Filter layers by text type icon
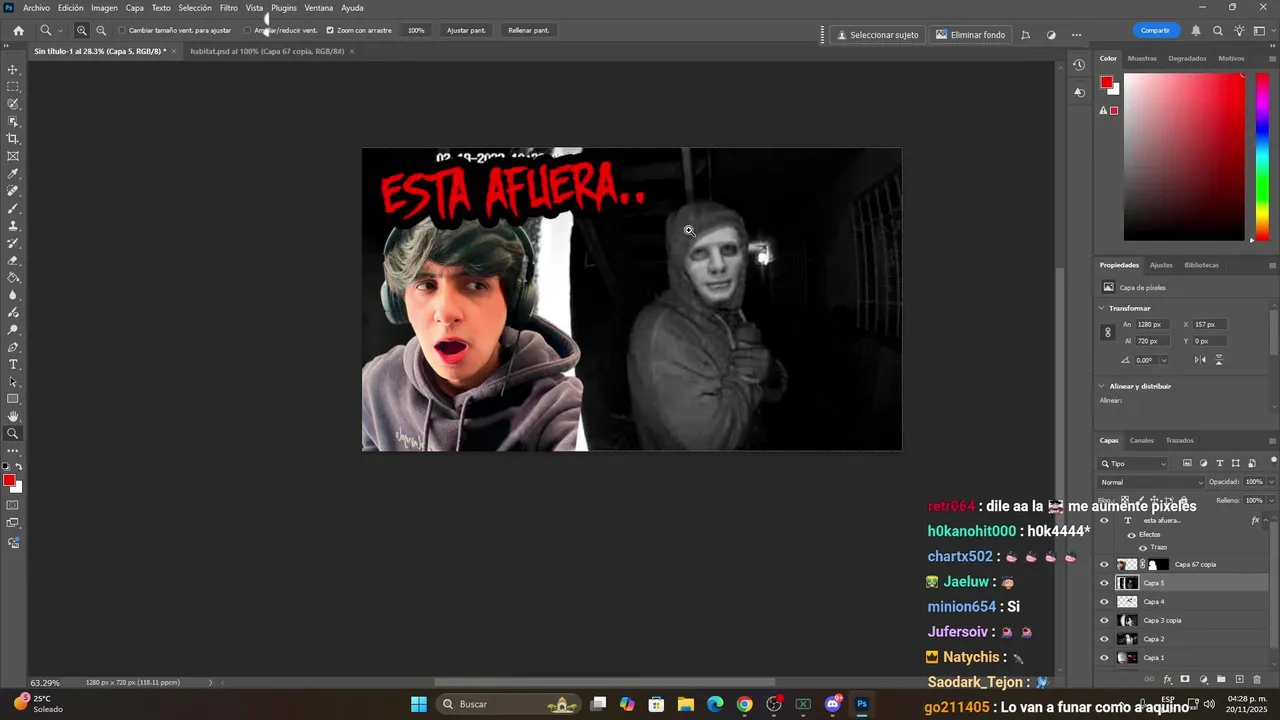1280x720 pixels. click(x=1219, y=463)
